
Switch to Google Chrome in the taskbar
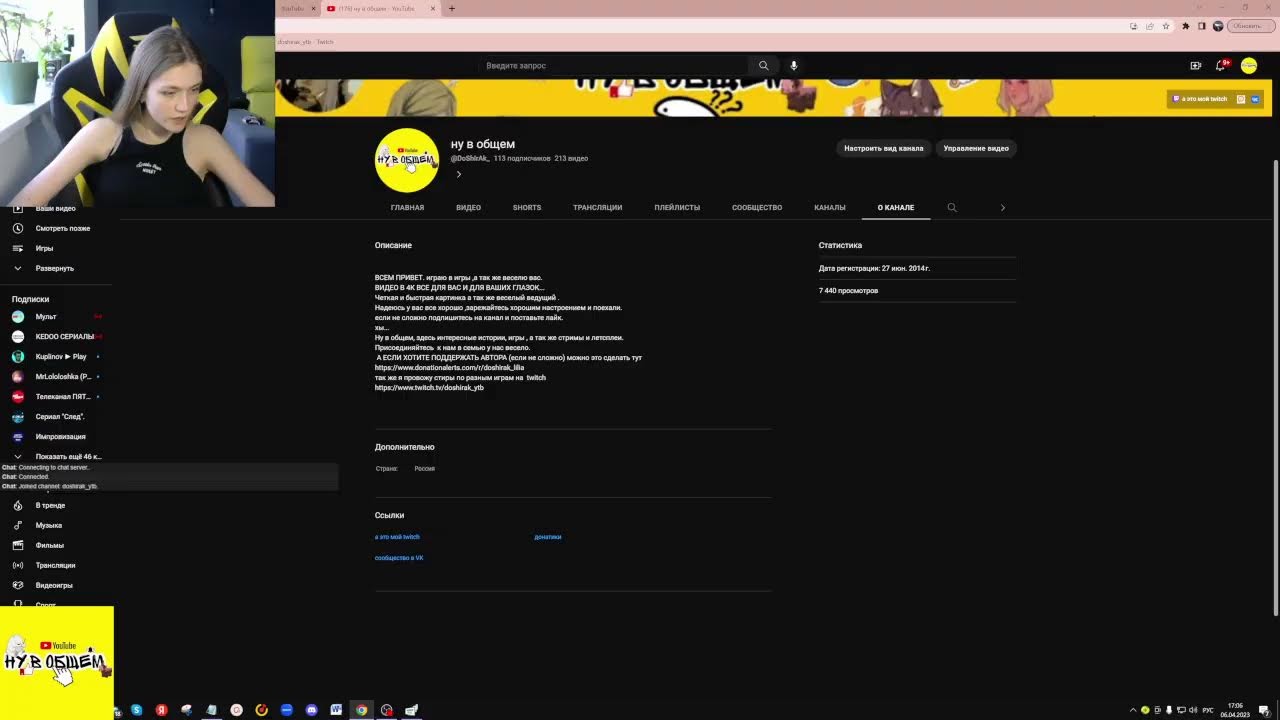361,710
